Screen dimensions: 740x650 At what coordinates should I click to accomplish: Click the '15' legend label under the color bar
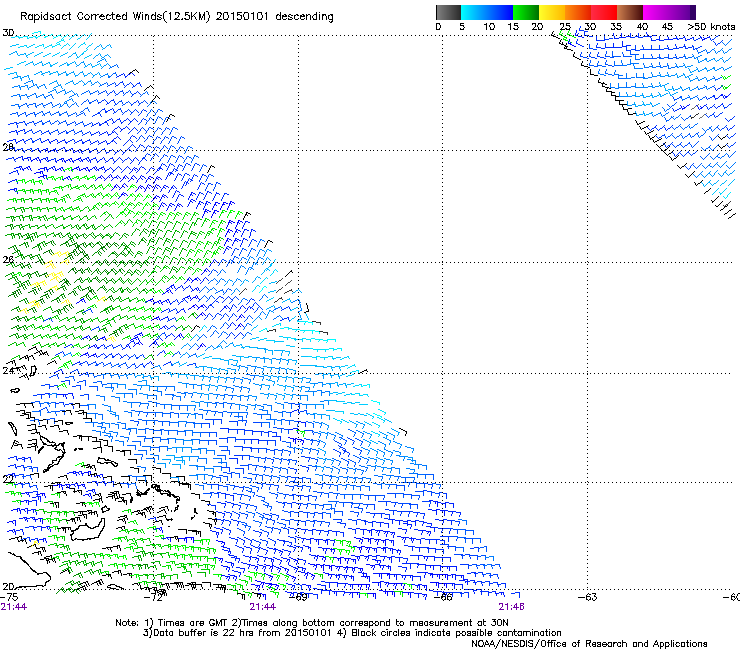[x=513, y=27]
